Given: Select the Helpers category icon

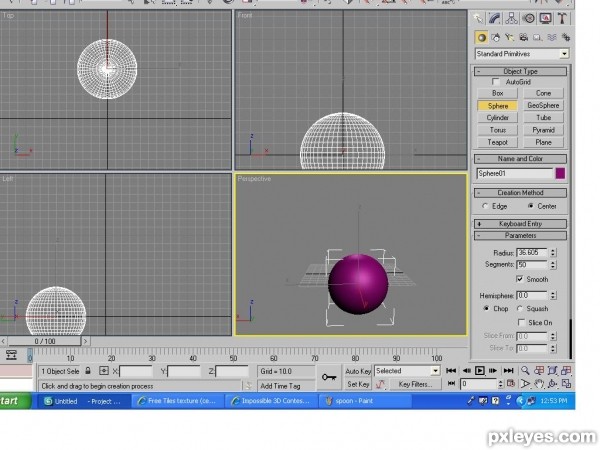Looking at the screenshot, I should coord(537,38).
